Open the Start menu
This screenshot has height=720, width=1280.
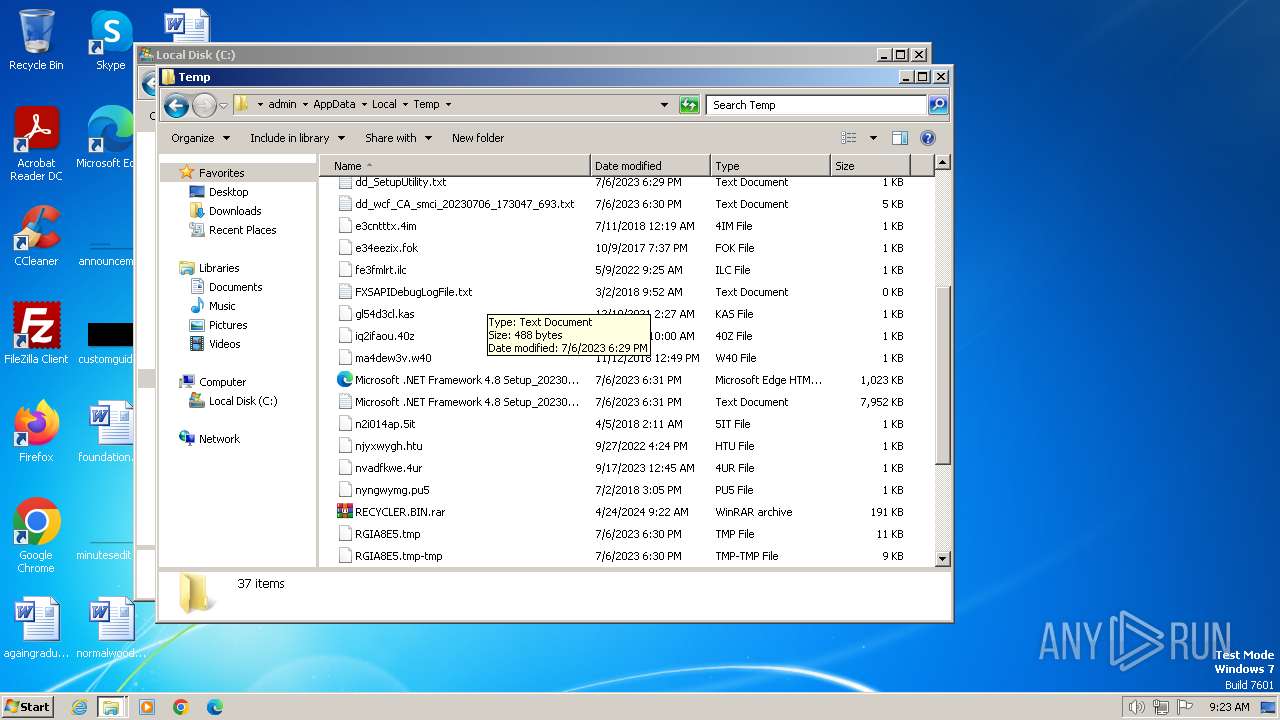coord(27,706)
